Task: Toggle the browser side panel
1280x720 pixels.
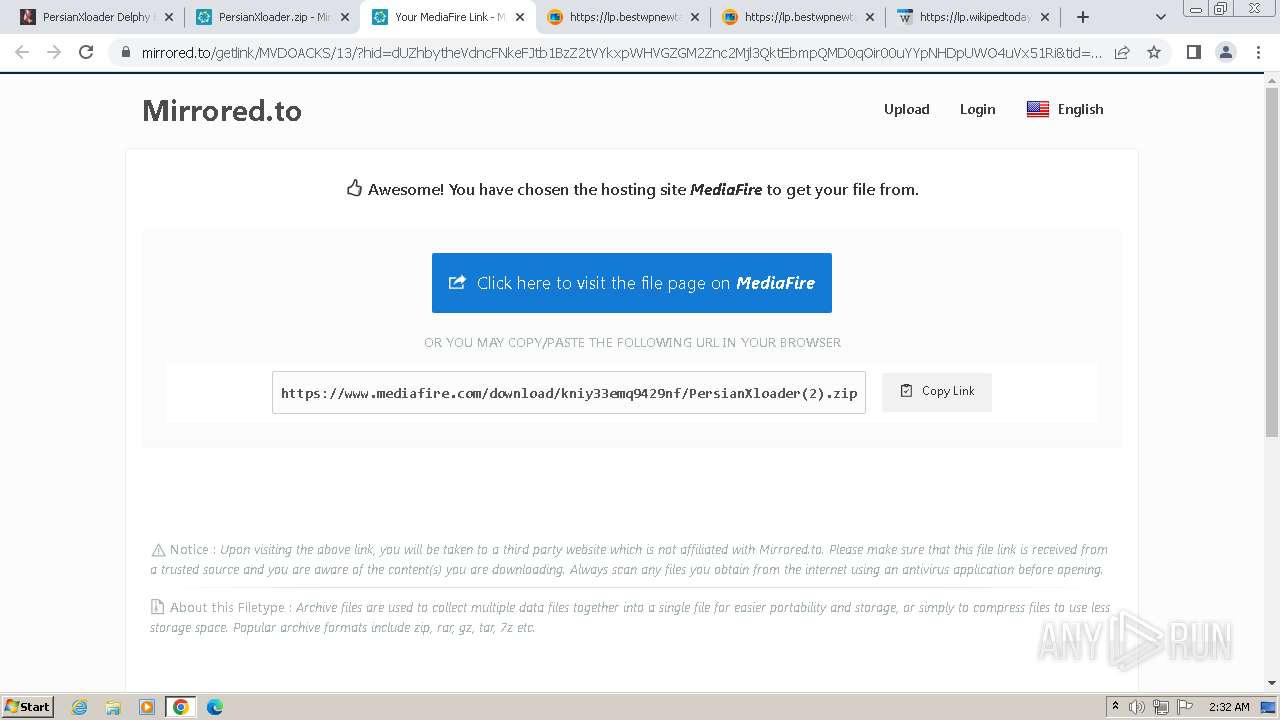Action: tap(1193, 52)
